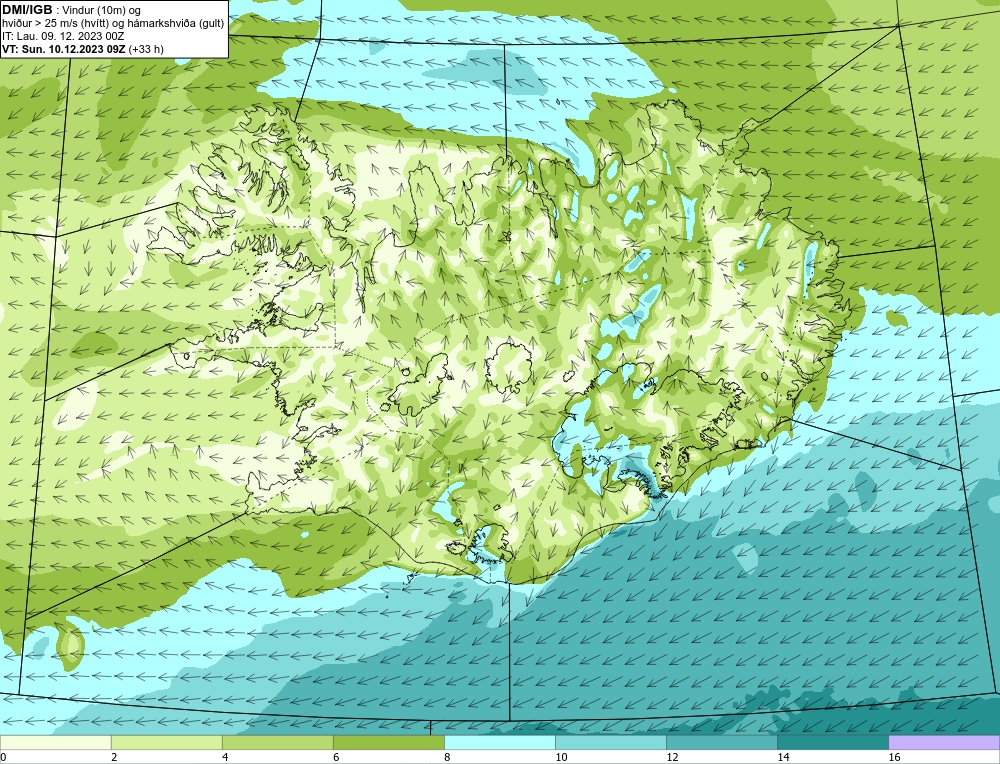Viewport: 1000px width, 764px height.
Task: Click the 4–6 m/s green legend swatch
Action: coord(277,742)
